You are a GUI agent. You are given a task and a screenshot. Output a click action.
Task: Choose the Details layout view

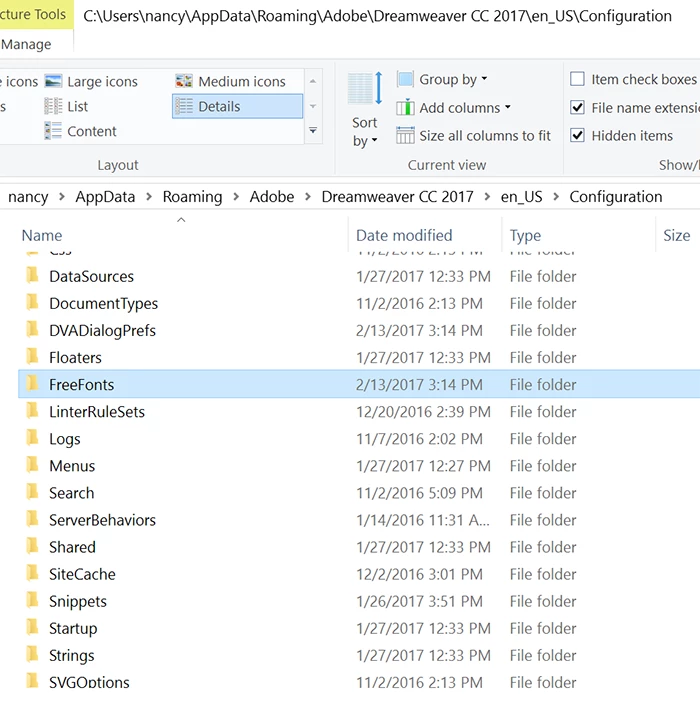coord(237,106)
